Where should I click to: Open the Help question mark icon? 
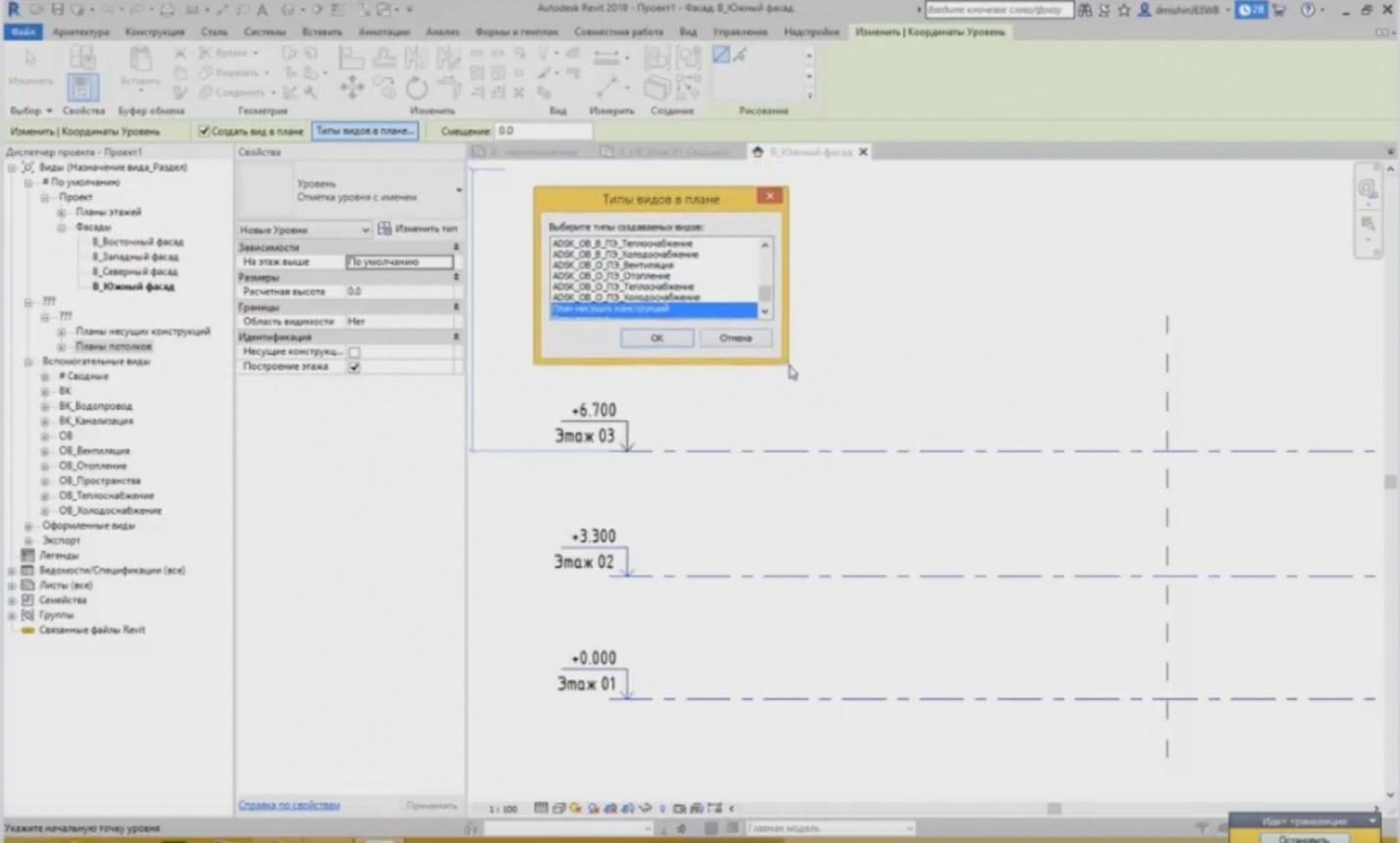coord(1308,10)
